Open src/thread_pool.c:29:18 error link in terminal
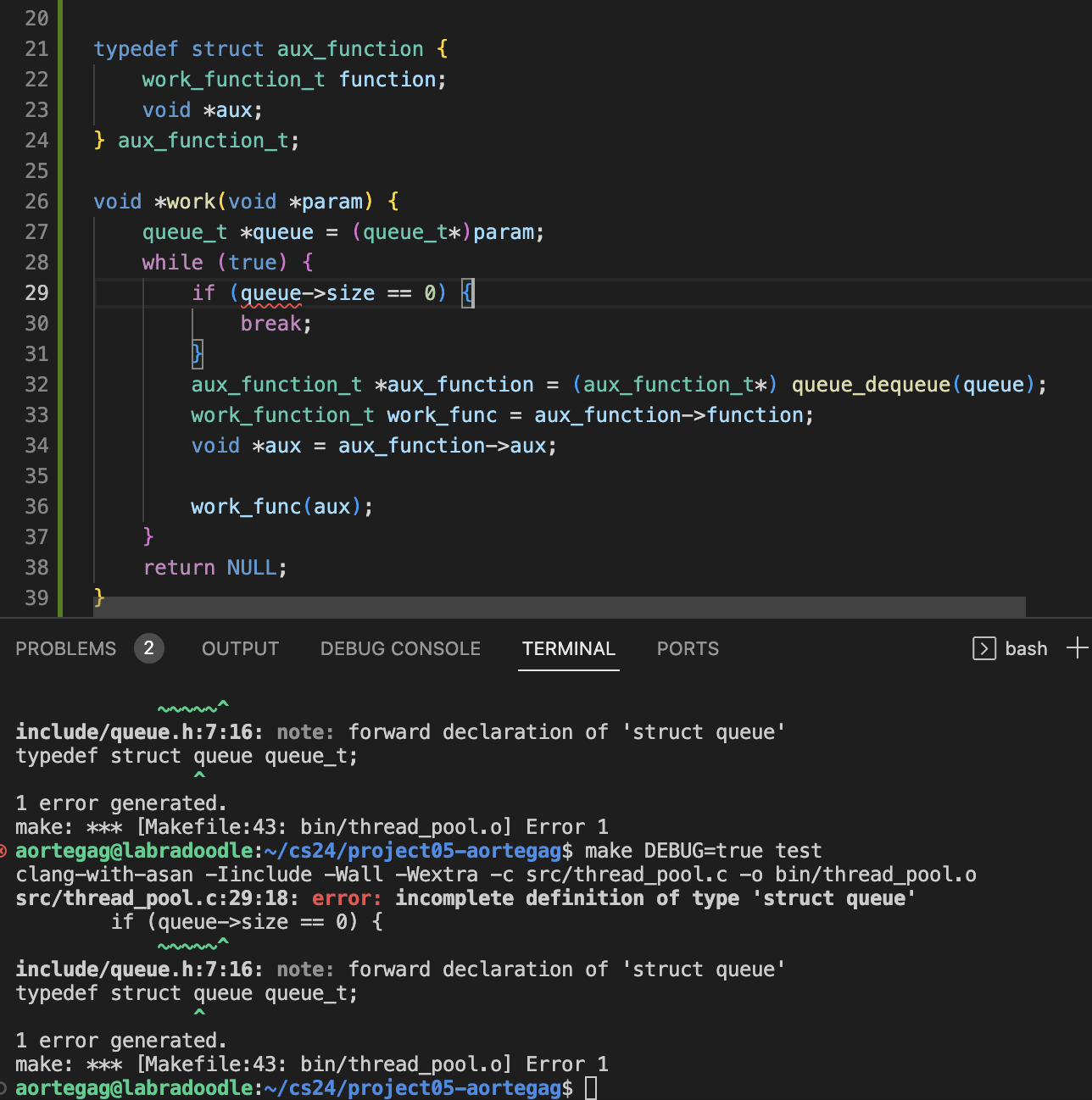The width and height of the screenshot is (1092, 1100). (x=156, y=897)
